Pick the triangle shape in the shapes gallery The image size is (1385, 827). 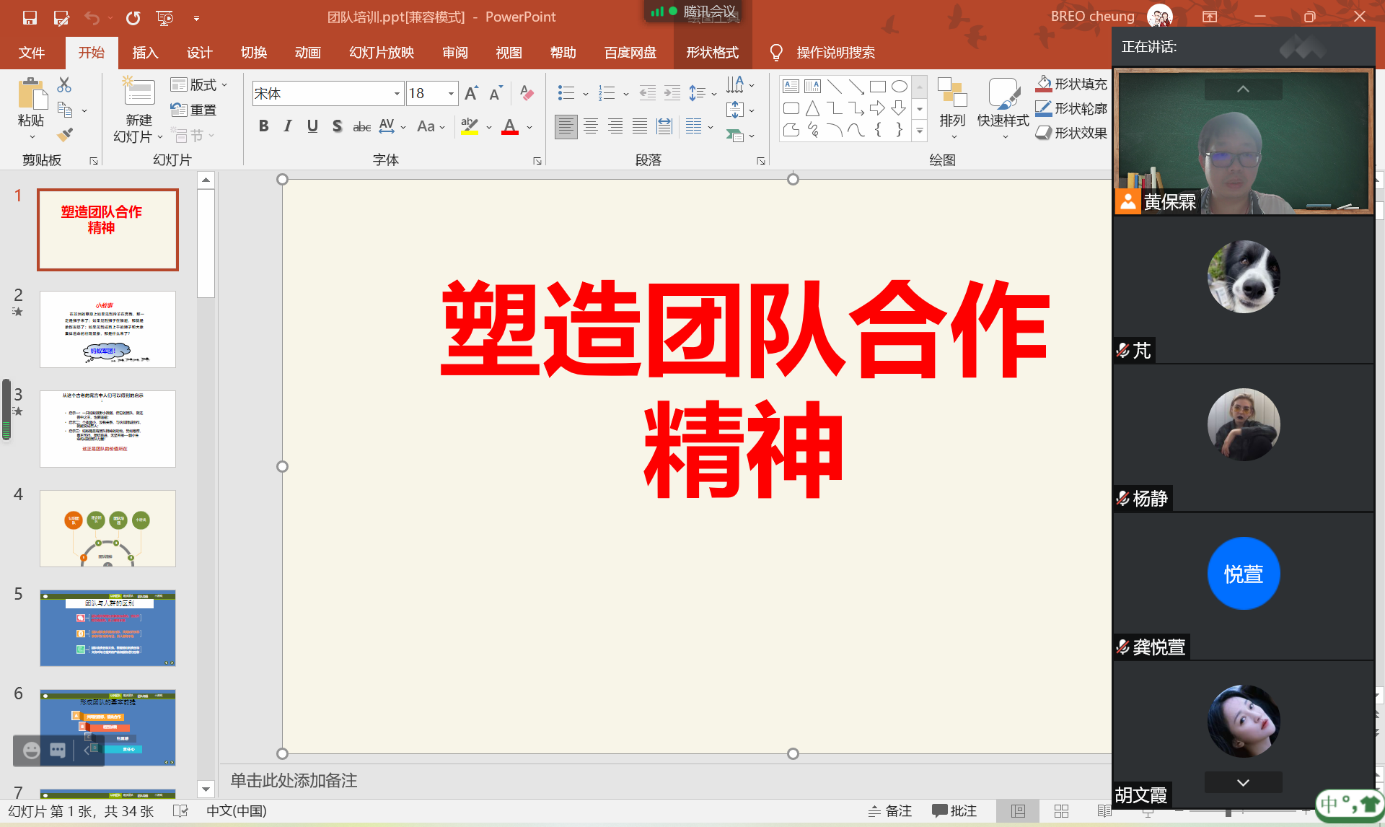tap(812, 108)
